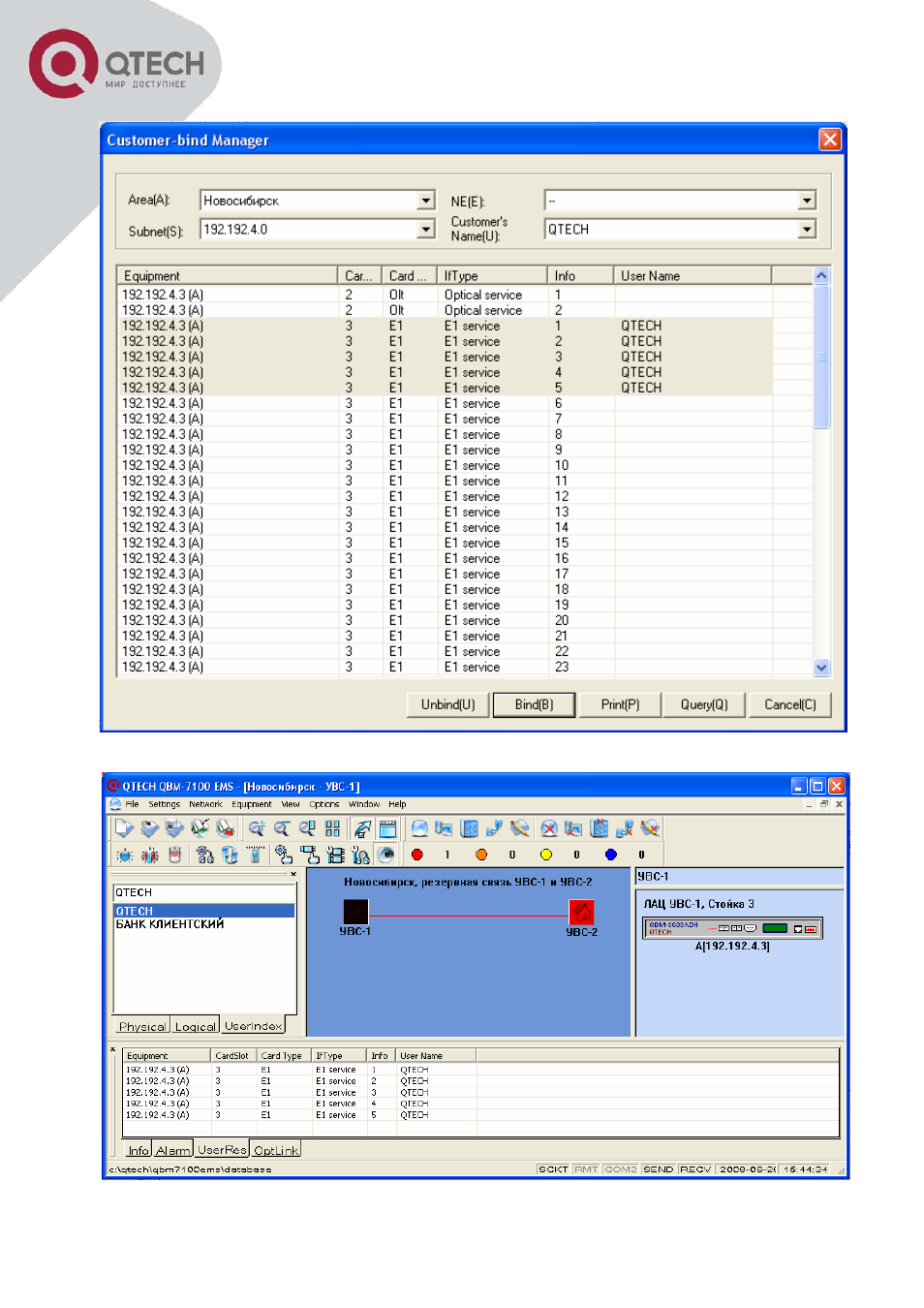Click the save disk toolbar icon
This screenshot has height=1308, width=924.
tap(174, 828)
